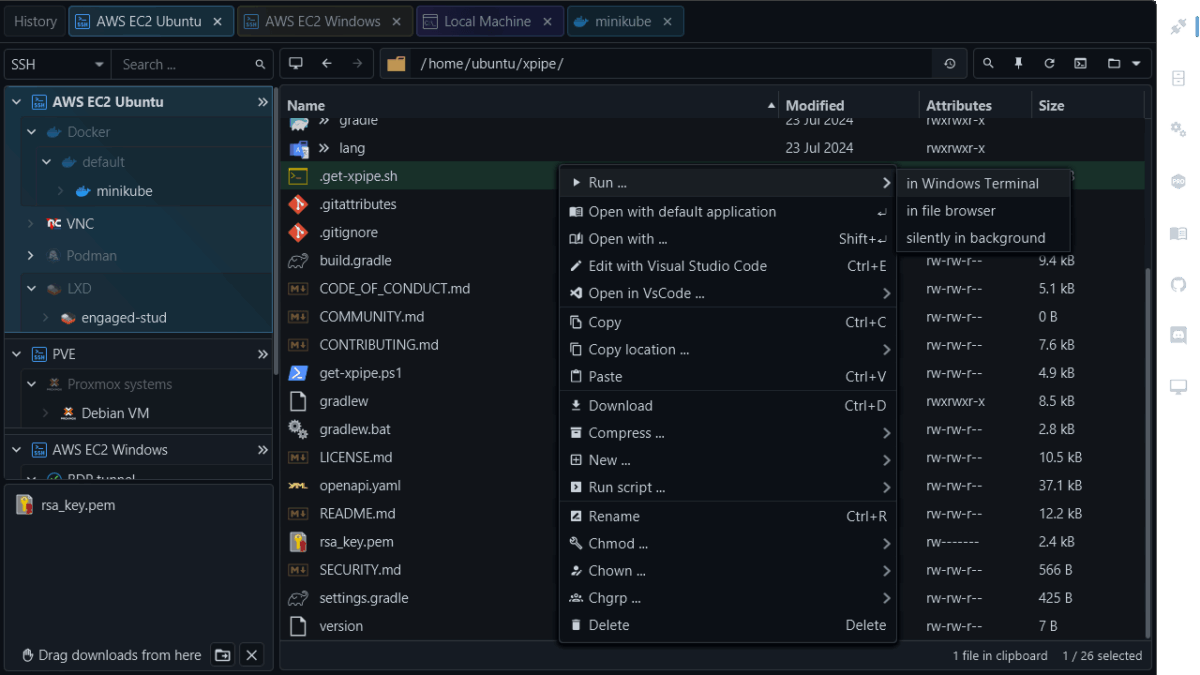1200x675 pixels.
Task: Open the GitHub icon in the sidebar
Action: tap(1178, 284)
